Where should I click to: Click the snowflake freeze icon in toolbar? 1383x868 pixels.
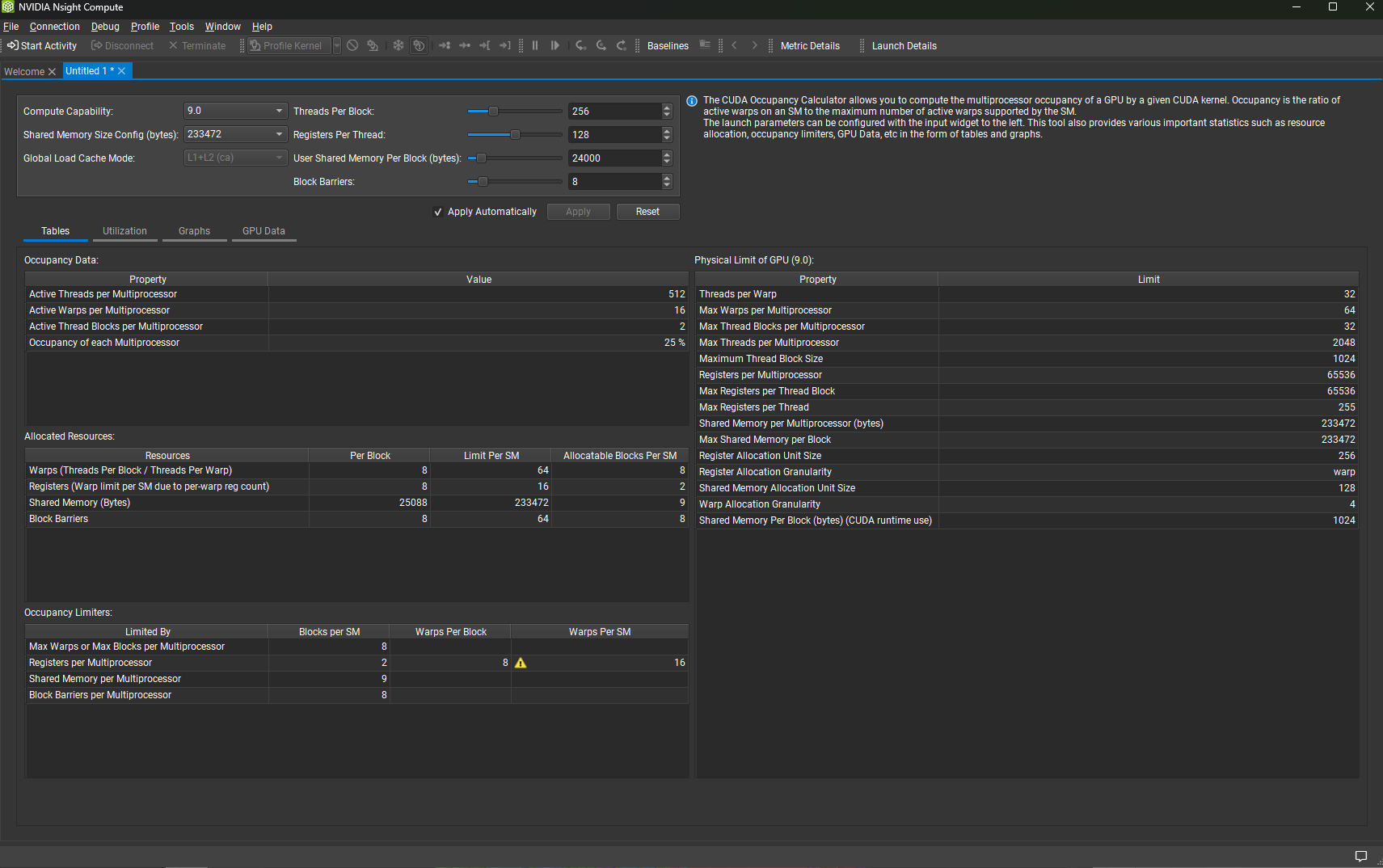tap(398, 46)
